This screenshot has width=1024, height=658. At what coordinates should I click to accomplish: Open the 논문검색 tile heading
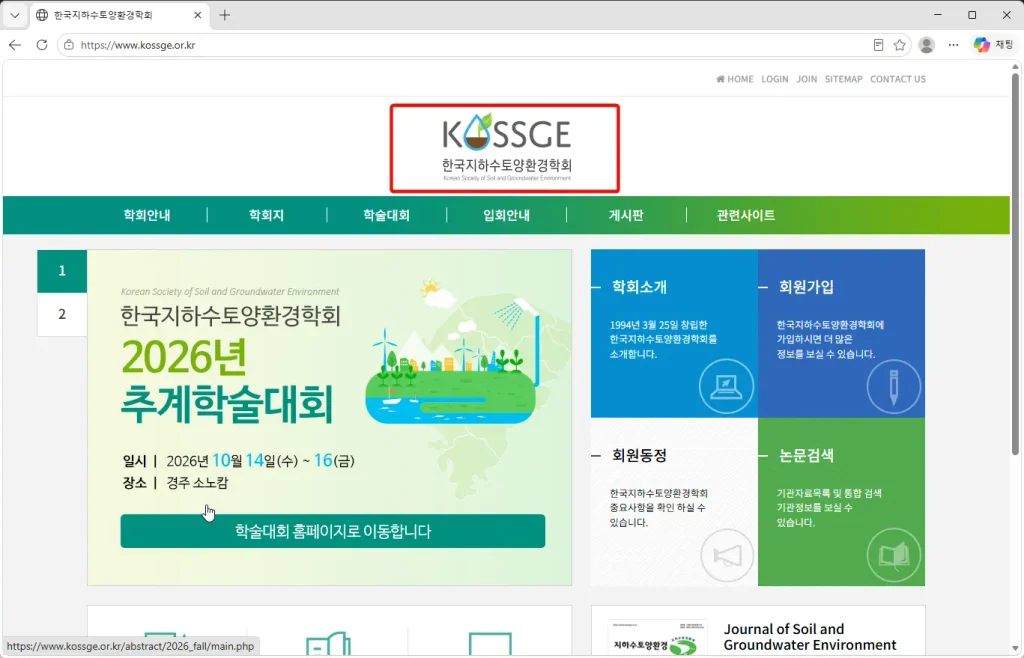[806, 456]
